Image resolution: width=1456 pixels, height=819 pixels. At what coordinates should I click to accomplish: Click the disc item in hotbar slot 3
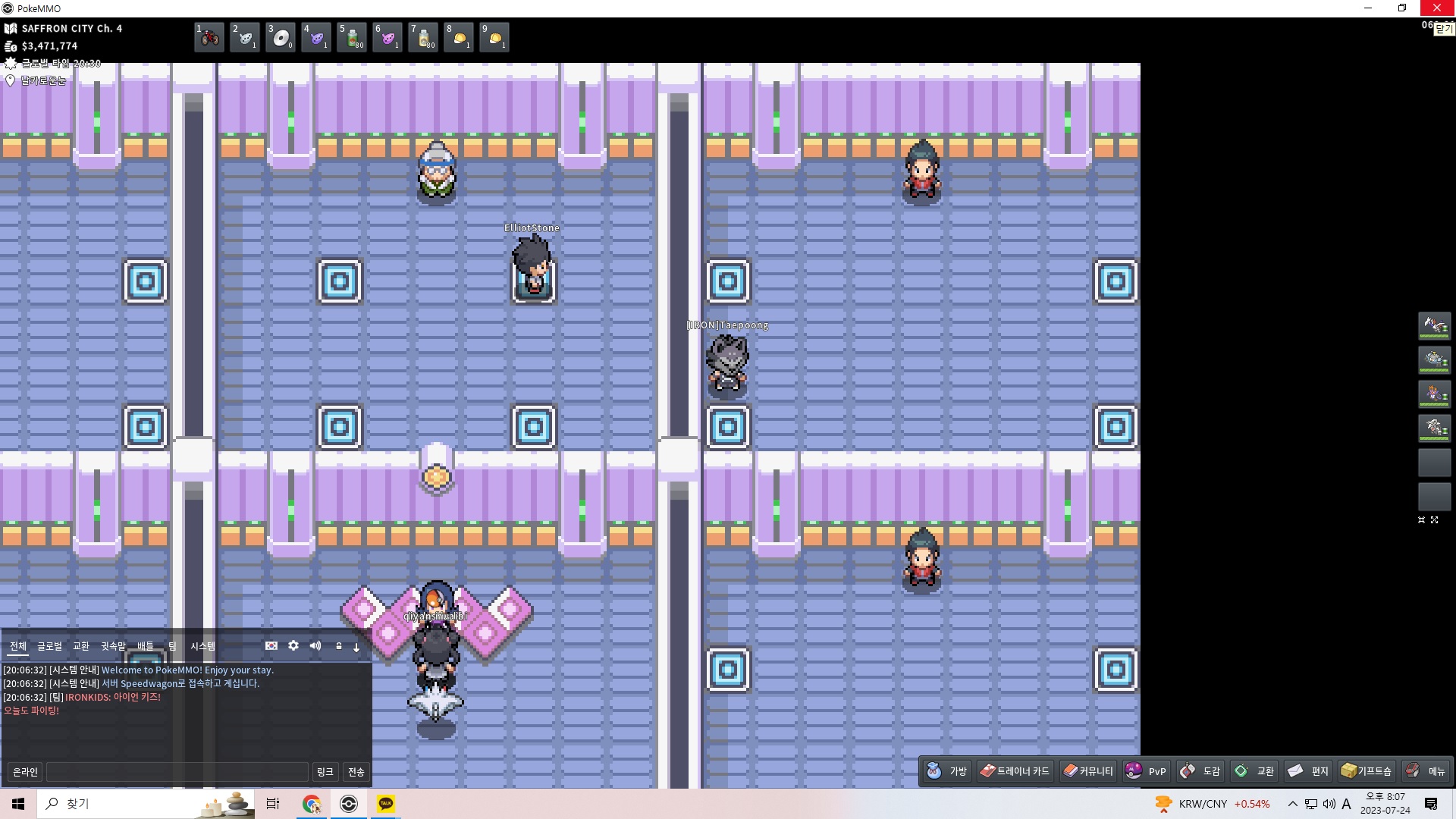pyautogui.click(x=281, y=37)
